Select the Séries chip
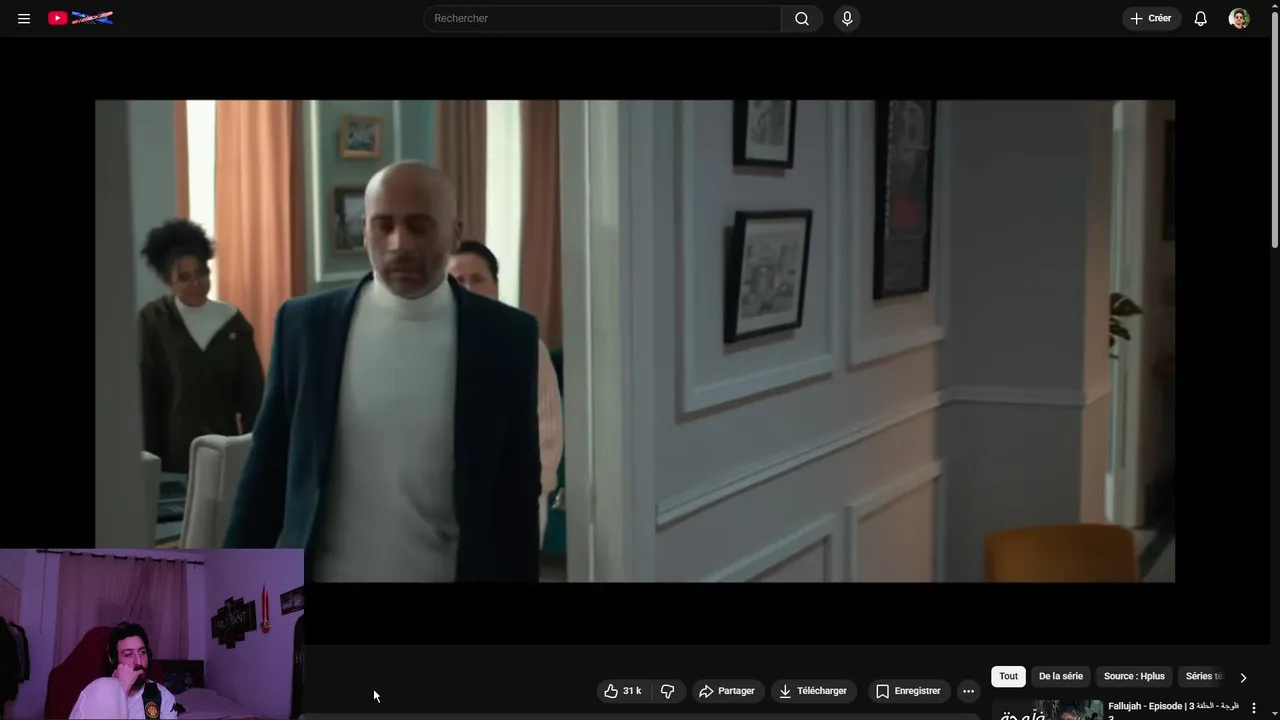The width and height of the screenshot is (1280, 720). [1203, 676]
